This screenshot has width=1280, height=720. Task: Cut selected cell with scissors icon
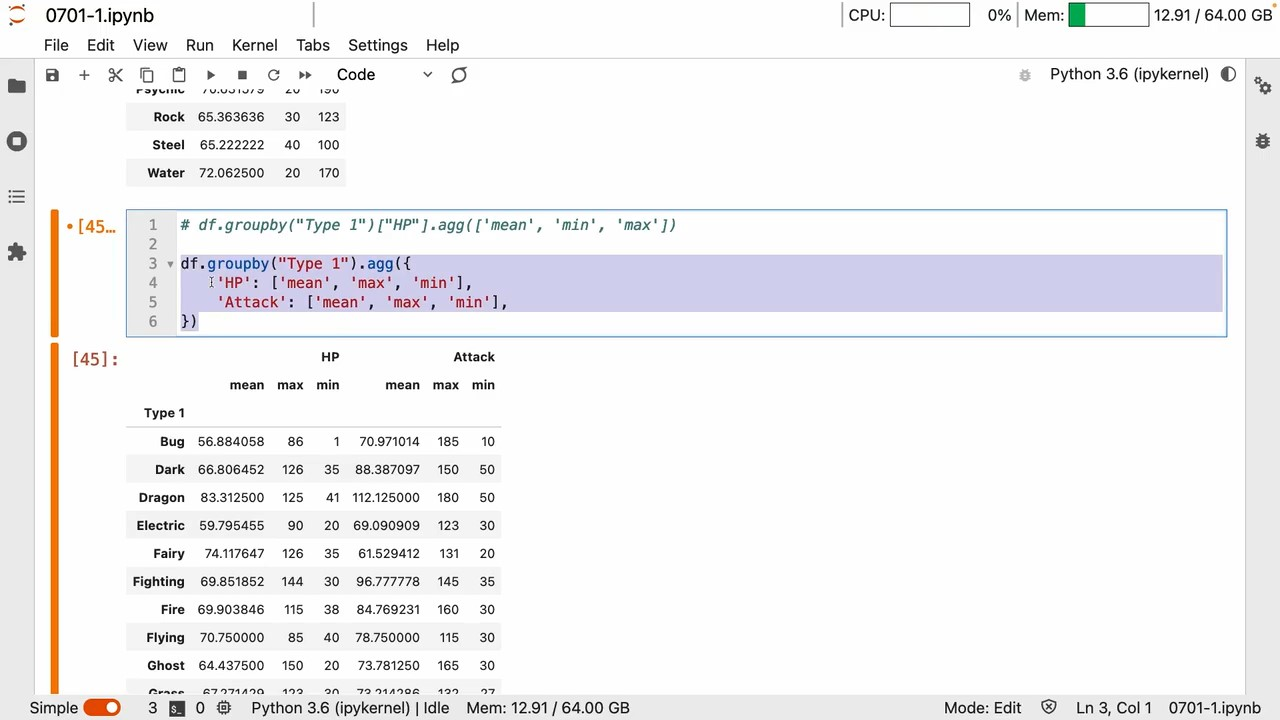point(115,75)
